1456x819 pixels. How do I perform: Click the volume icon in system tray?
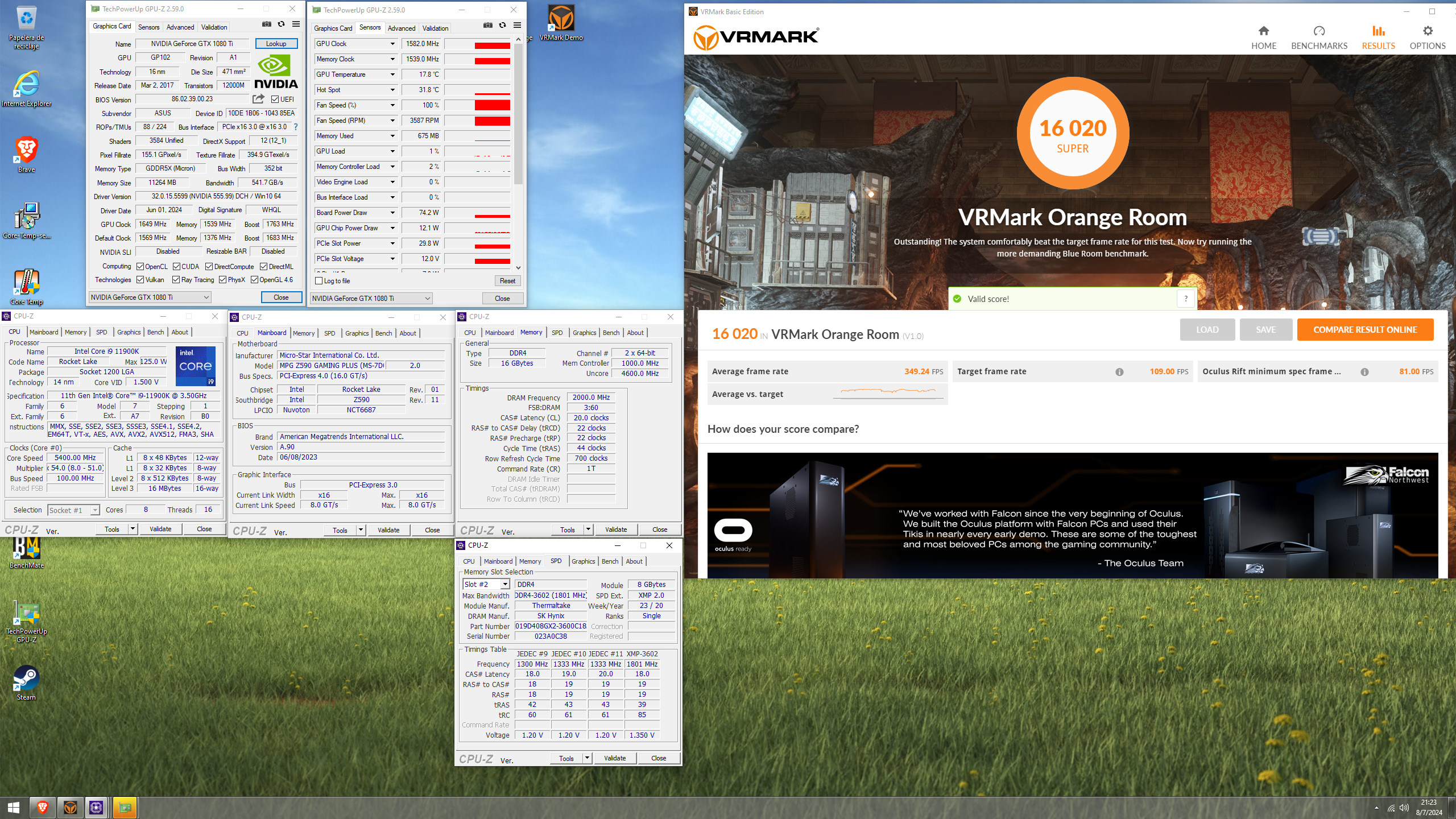click(1404, 808)
